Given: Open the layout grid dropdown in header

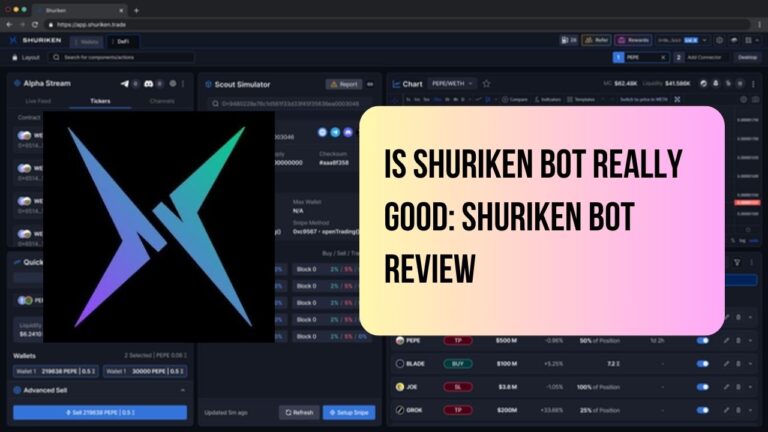Looking at the screenshot, I should [751, 40].
